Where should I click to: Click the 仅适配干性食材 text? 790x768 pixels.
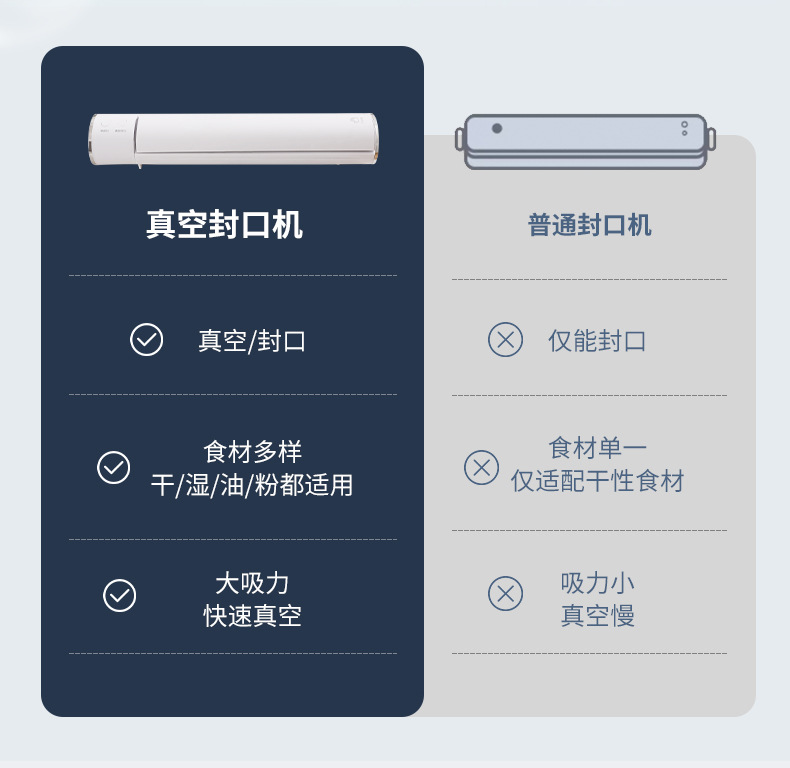click(x=597, y=482)
